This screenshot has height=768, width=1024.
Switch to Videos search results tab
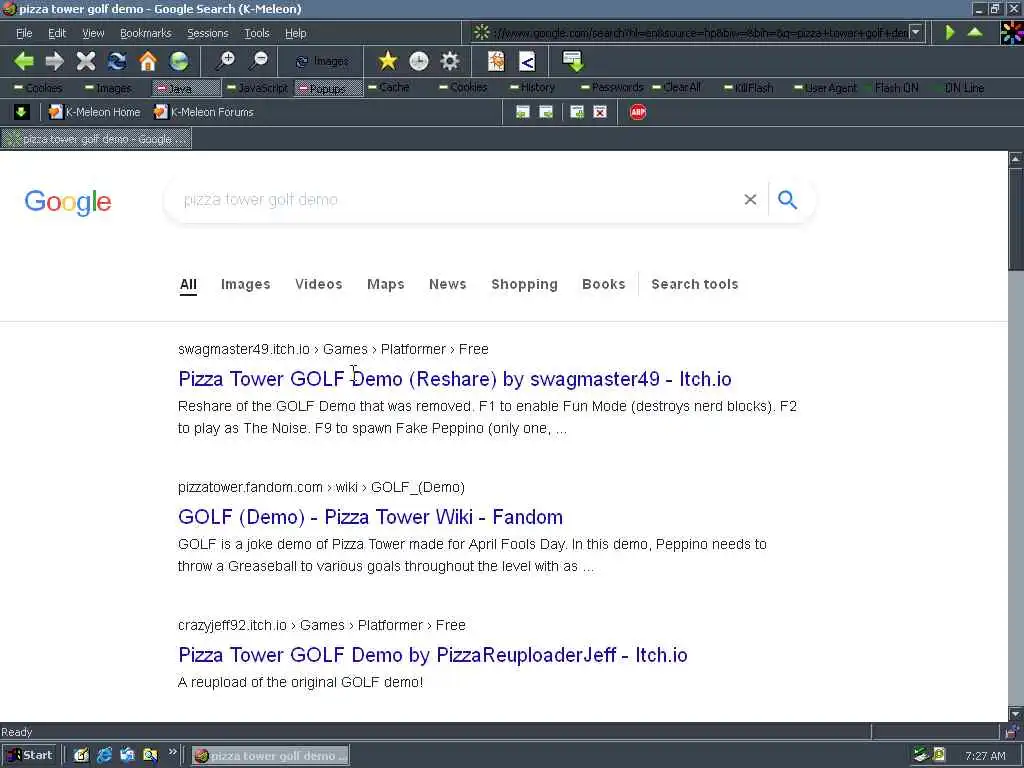pyautogui.click(x=319, y=284)
